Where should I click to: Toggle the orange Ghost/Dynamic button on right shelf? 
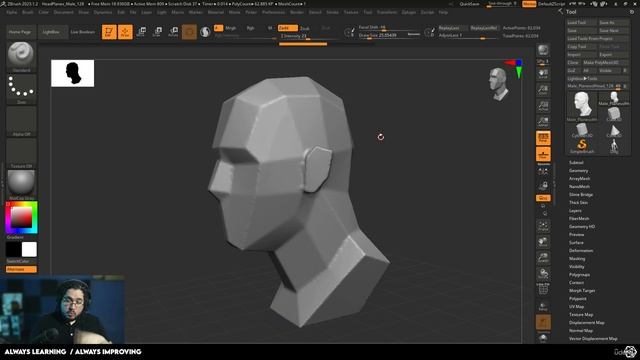tap(543, 322)
